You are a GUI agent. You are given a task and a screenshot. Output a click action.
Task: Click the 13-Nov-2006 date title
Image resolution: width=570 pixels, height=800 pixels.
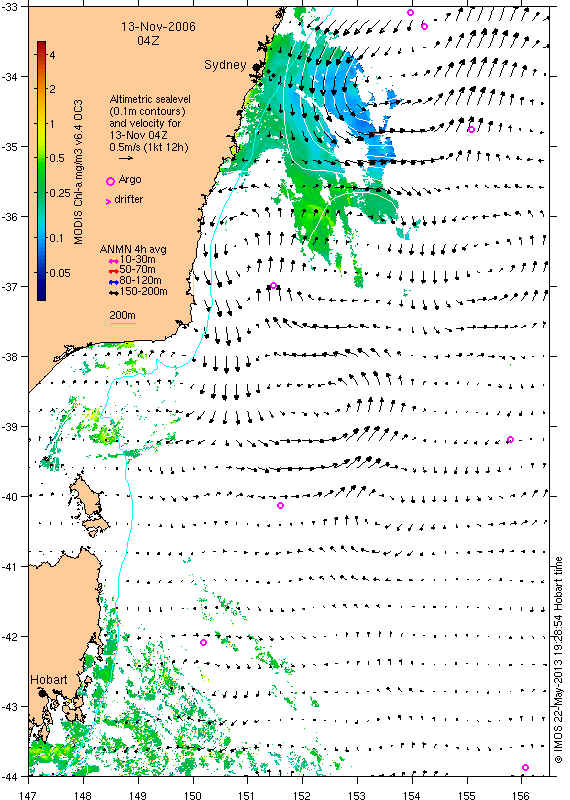(x=158, y=27)
